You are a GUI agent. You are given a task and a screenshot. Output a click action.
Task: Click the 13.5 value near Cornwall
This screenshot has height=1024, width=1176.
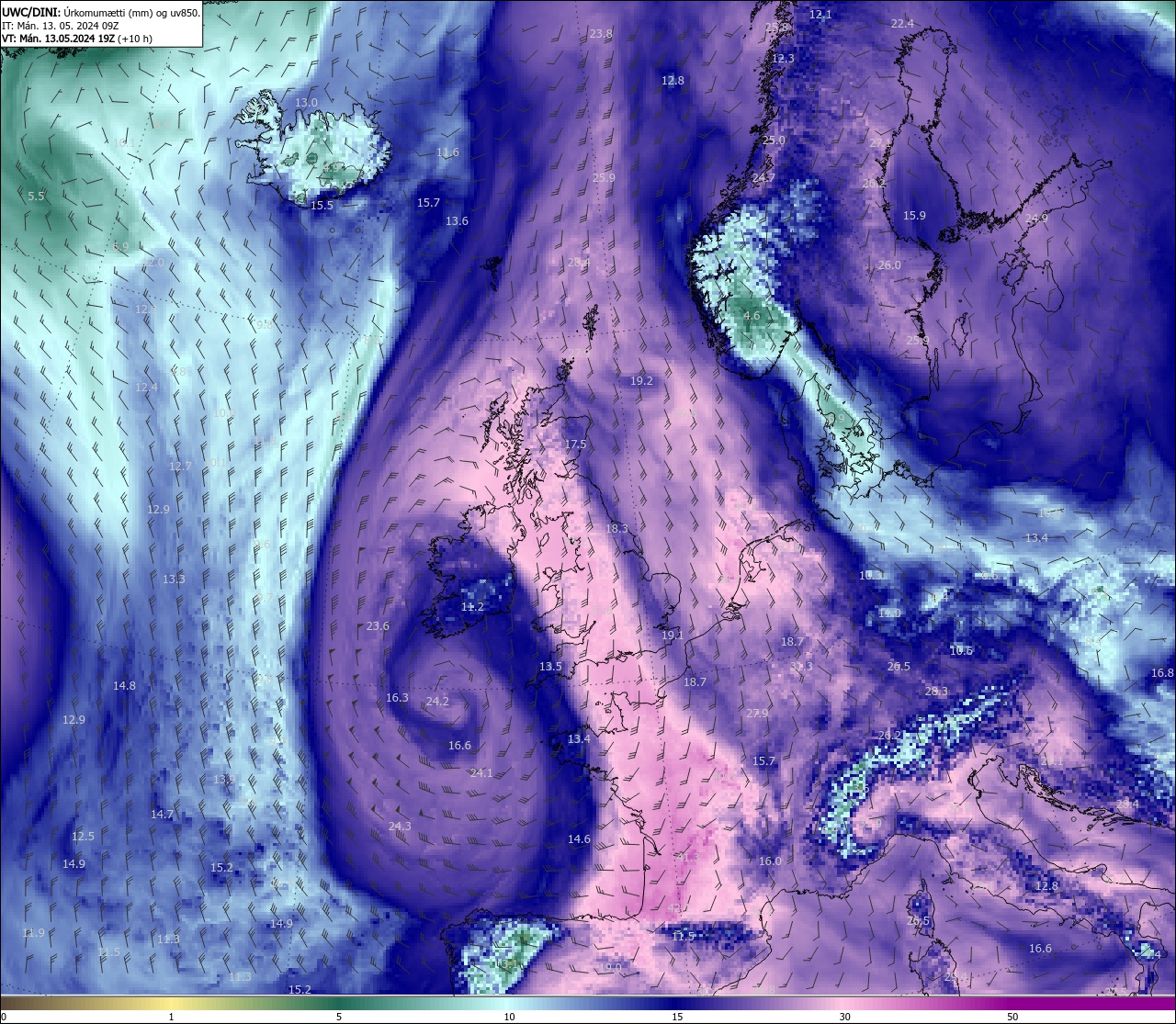click(x=550, y=667)
